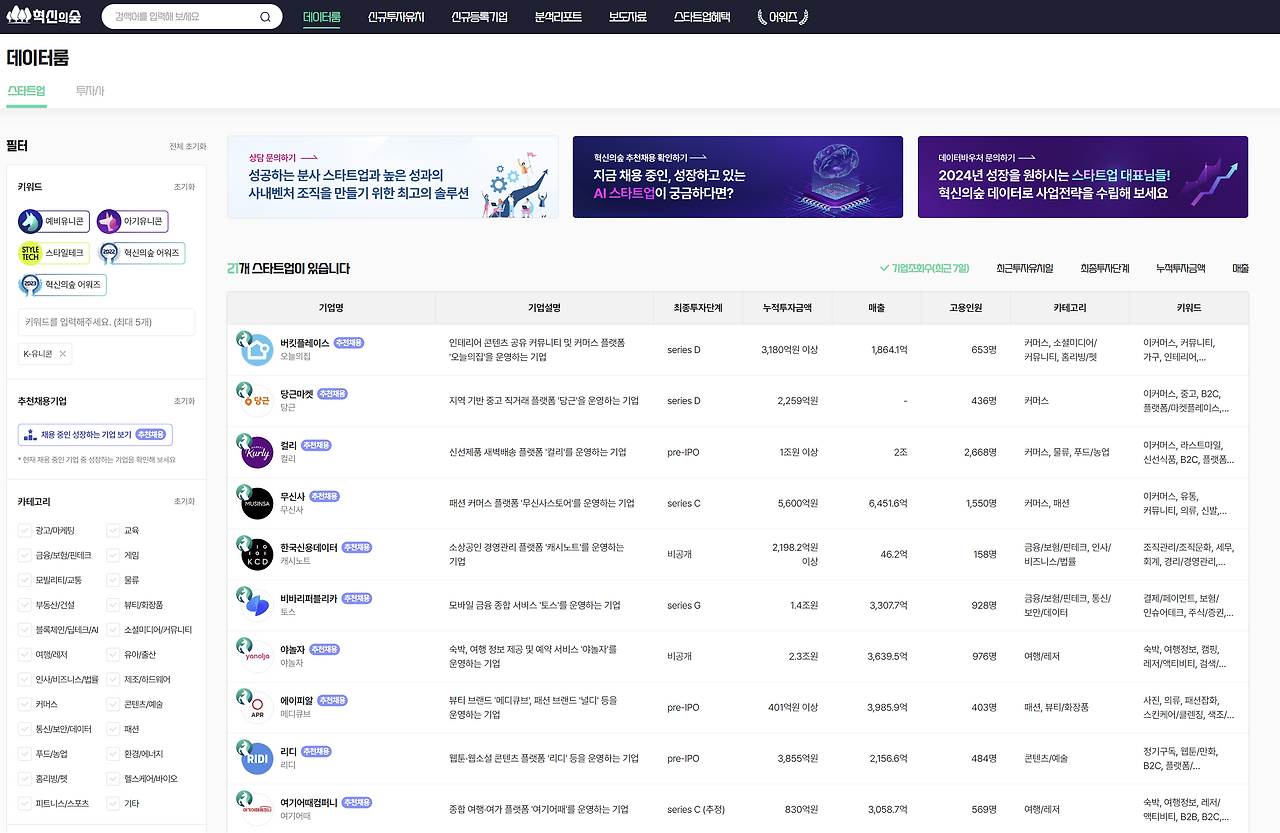Reset the 키워드 filter with 초기화
This screenshot has width=1280, height=833.
coord(185,187)
